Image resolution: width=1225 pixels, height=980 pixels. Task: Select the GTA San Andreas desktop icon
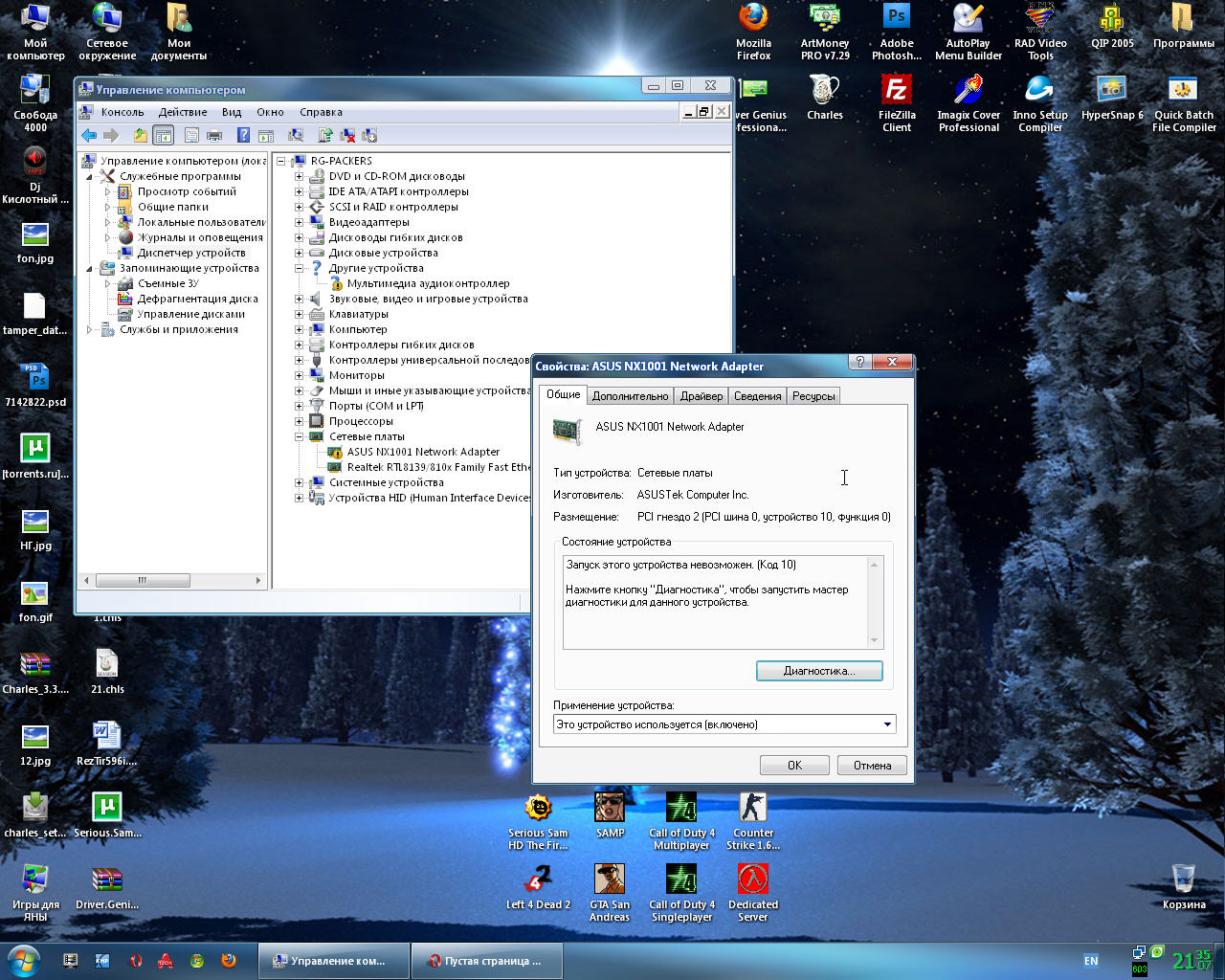[610, 894]
